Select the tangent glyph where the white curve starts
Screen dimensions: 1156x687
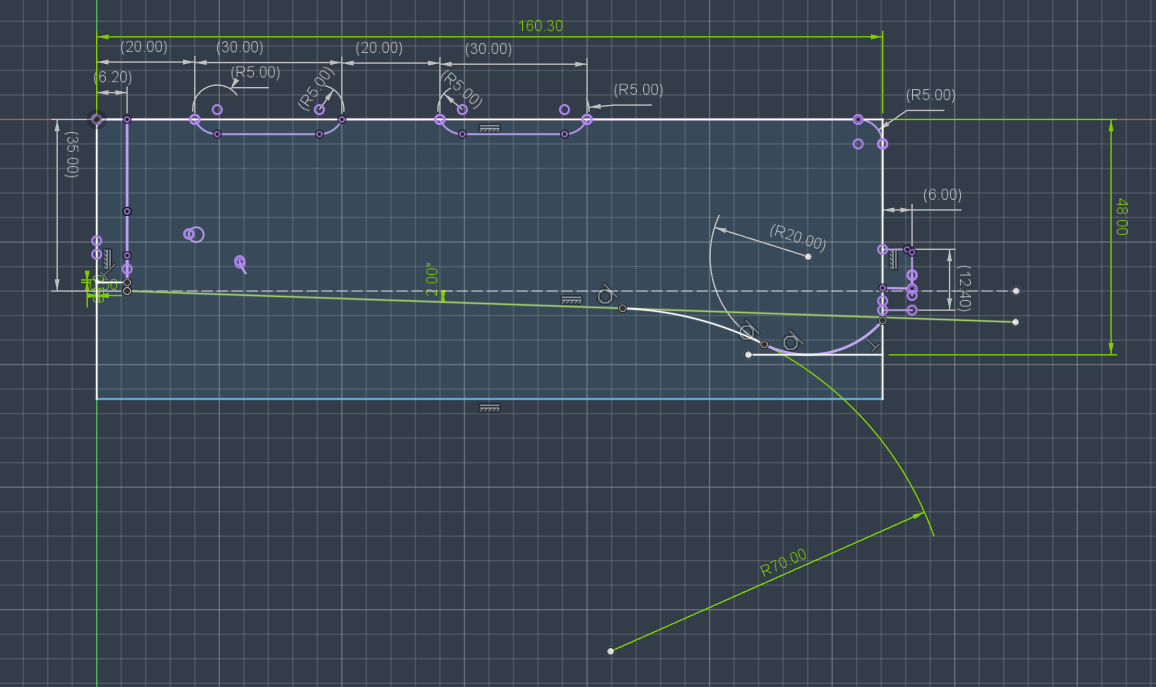pyautogui.click(x=606, y=295)
